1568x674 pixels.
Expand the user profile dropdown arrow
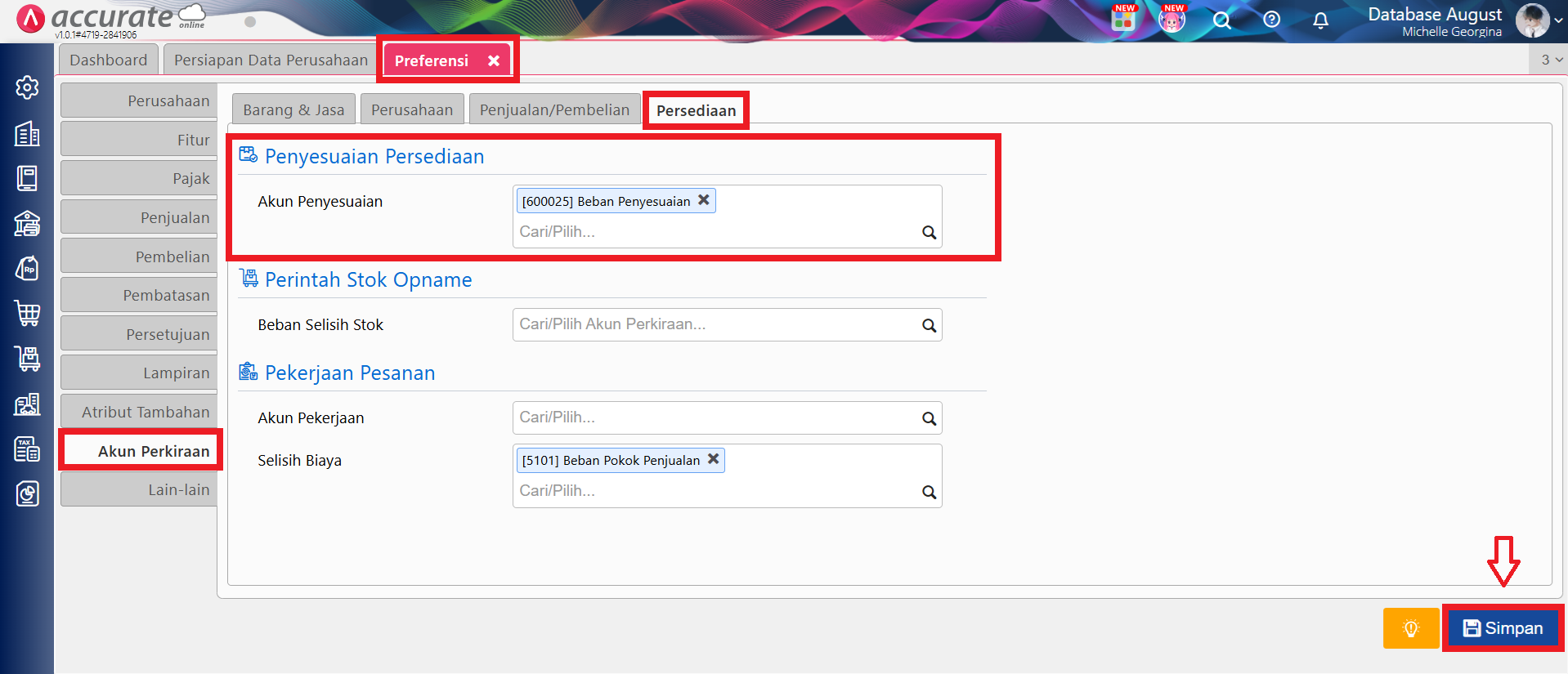[1558, 20]
